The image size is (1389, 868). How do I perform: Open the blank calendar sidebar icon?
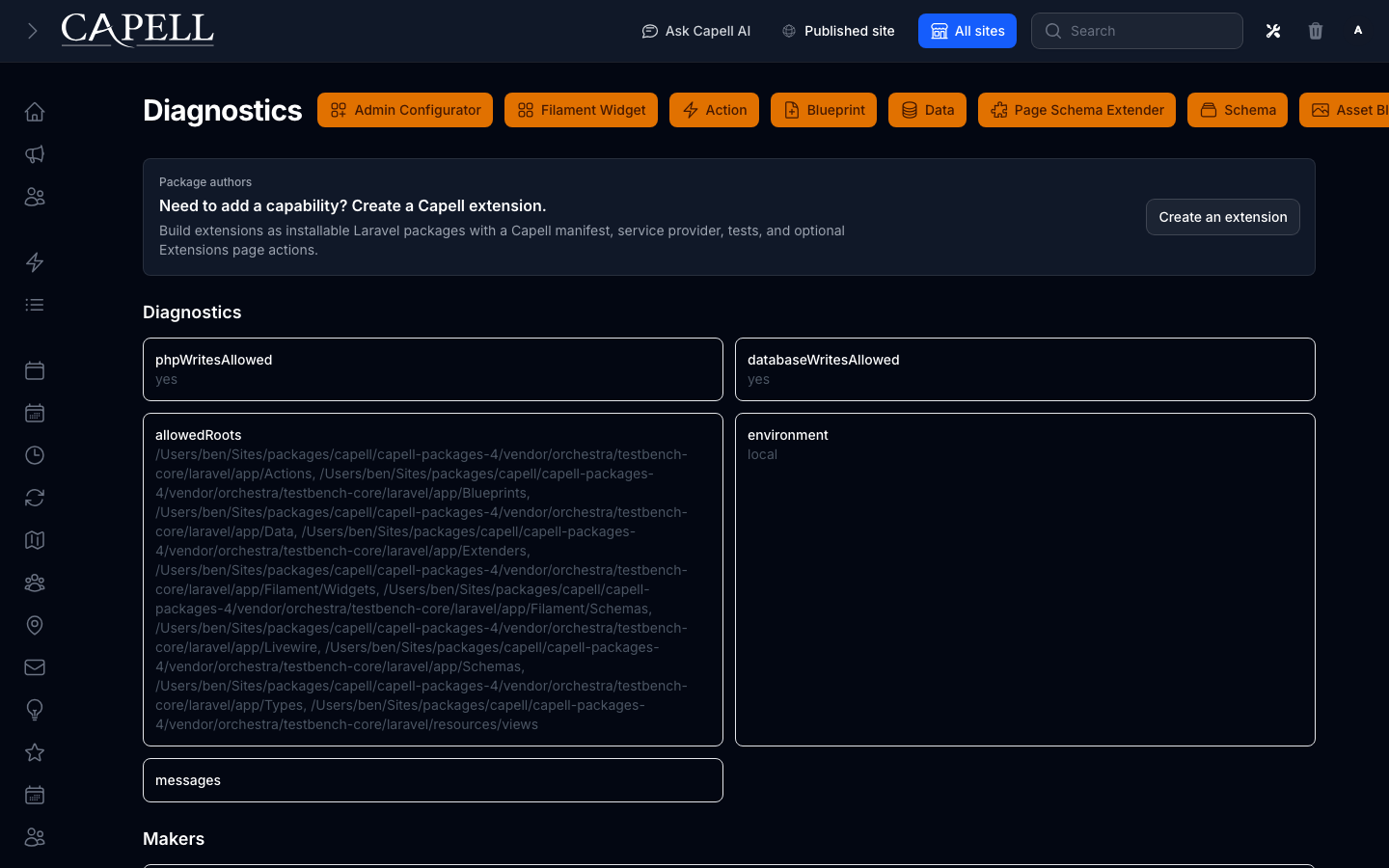[35, 370]
